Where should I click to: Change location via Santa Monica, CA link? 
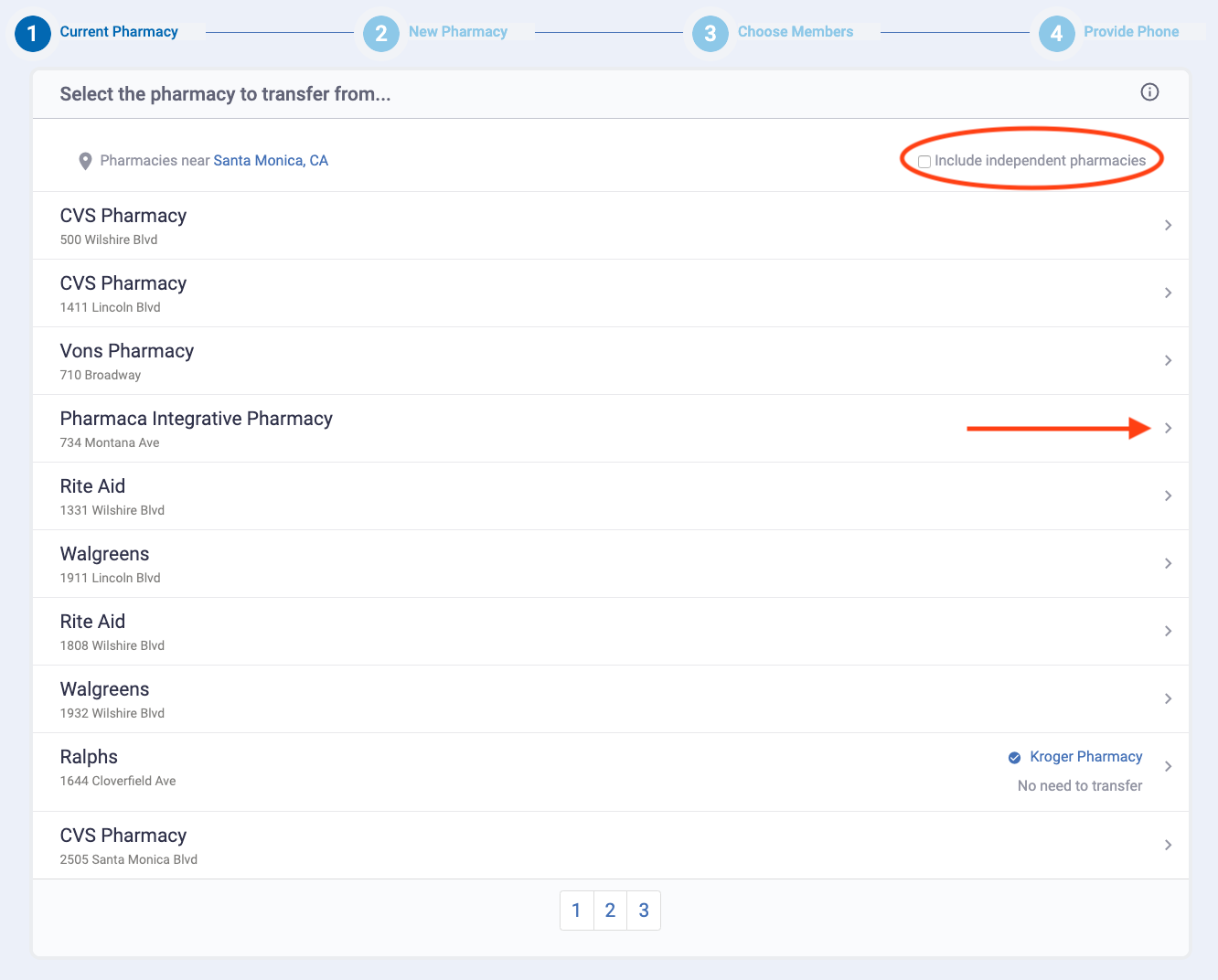[271, 161]
